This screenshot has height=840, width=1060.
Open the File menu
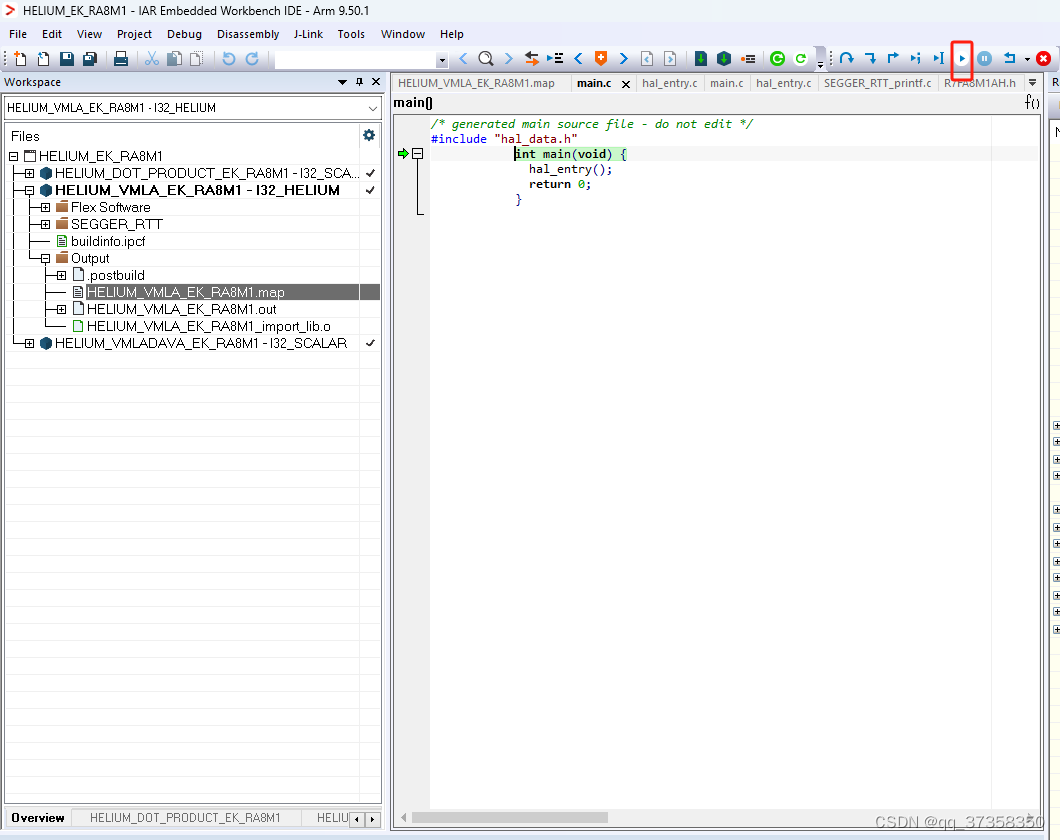[x=18, y=34]
